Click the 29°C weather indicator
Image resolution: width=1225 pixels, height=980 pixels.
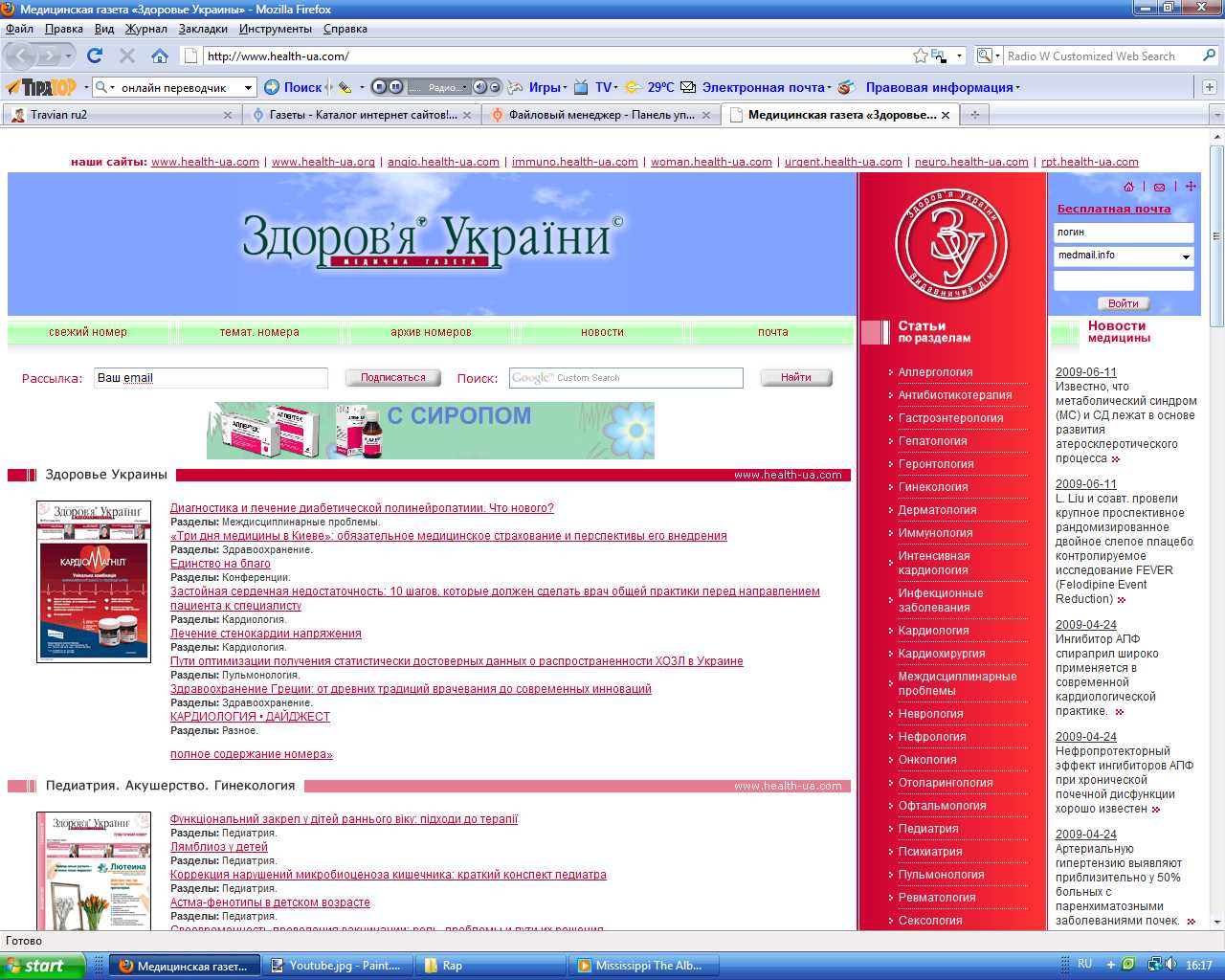[651, 87]
